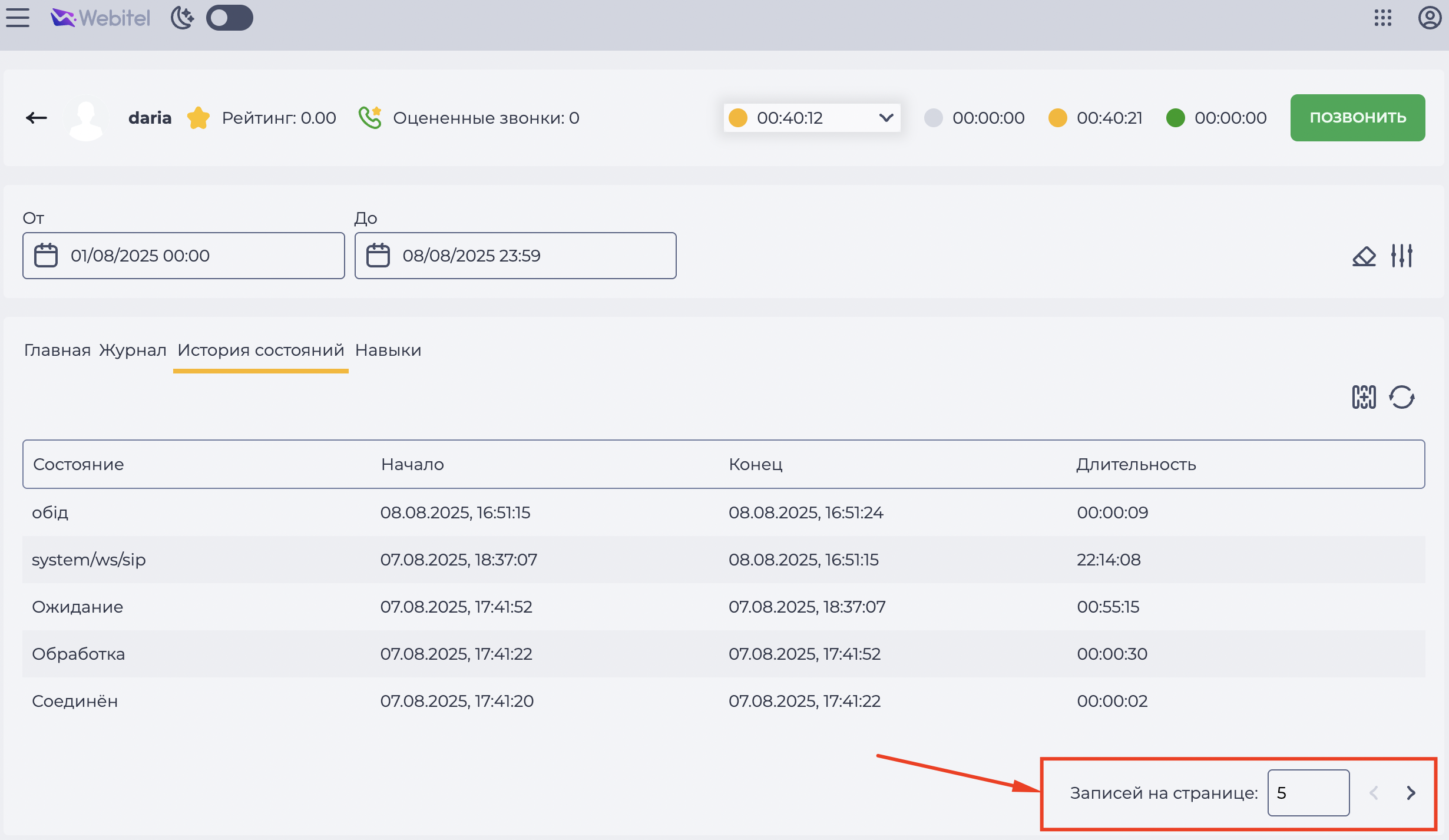Click the rated calls phone icon
Viewport: 1449px width, 840px height.
pos(370,118)
